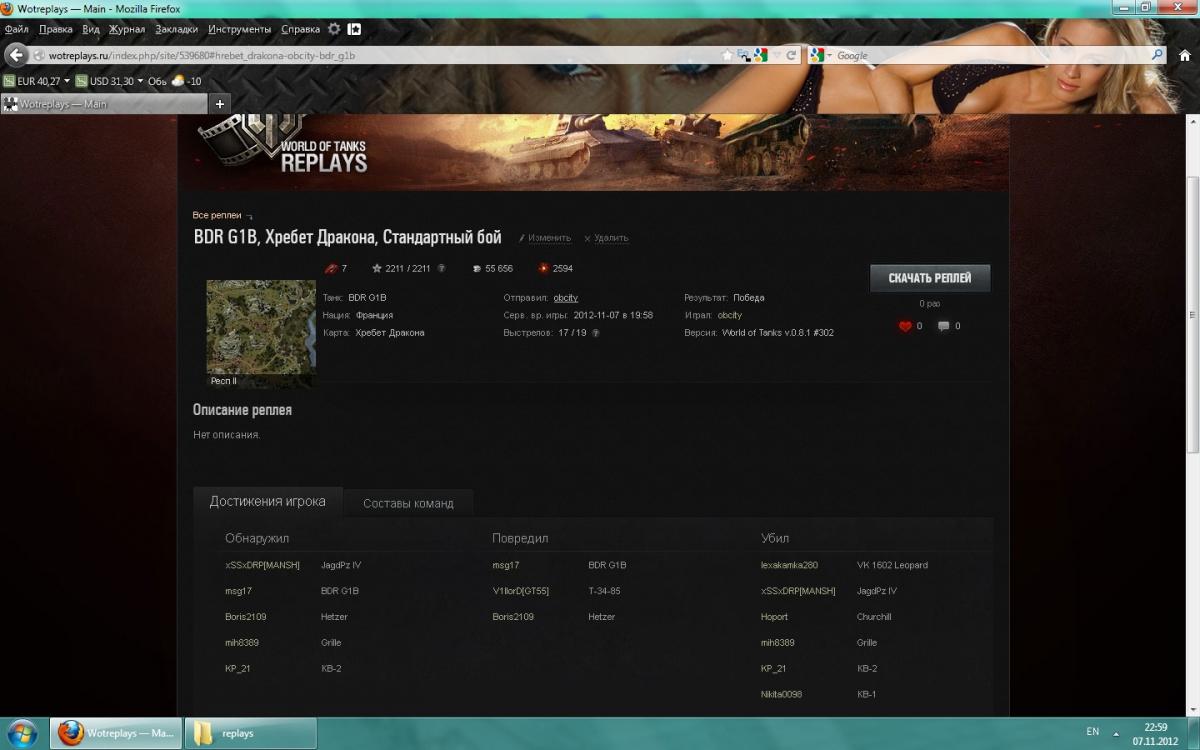This screenshot has width=1200, height=750.
Task: Click the help icon beside shots 17 / 19
Action: [x=596, y=333]
